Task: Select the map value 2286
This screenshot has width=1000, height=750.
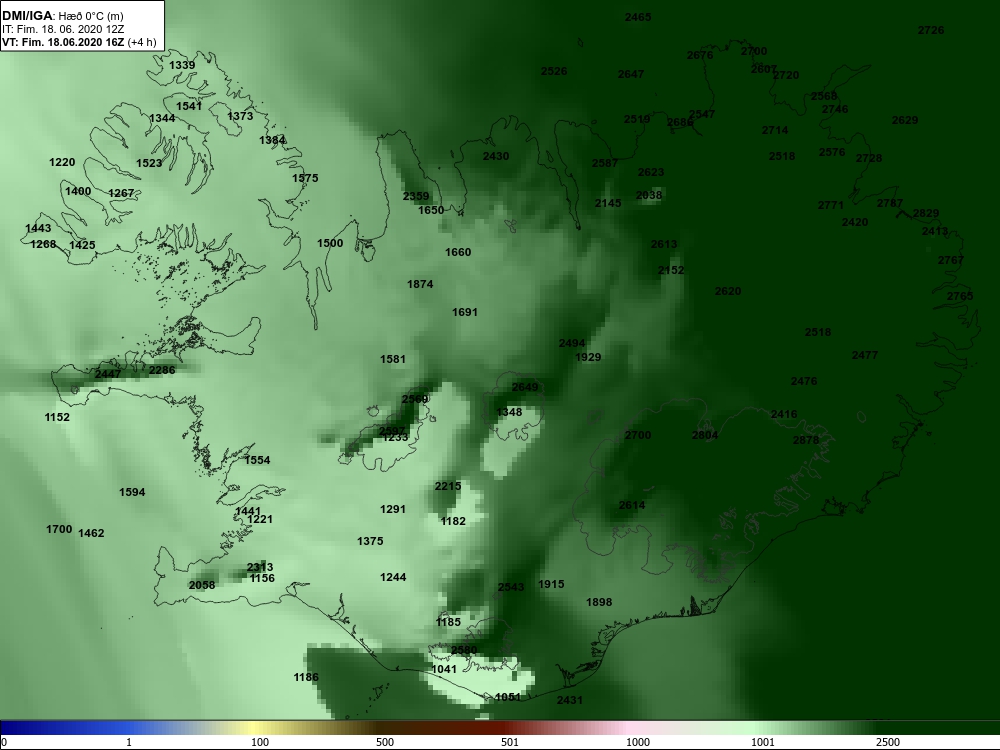Action: point(162,369)
